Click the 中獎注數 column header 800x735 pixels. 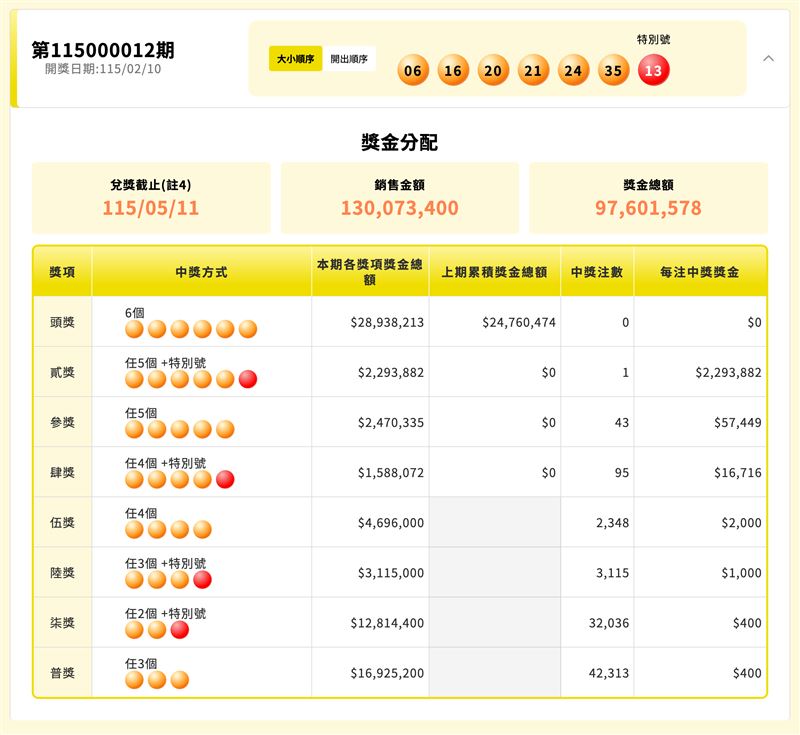pyautogui.click(x=596, y=272)
